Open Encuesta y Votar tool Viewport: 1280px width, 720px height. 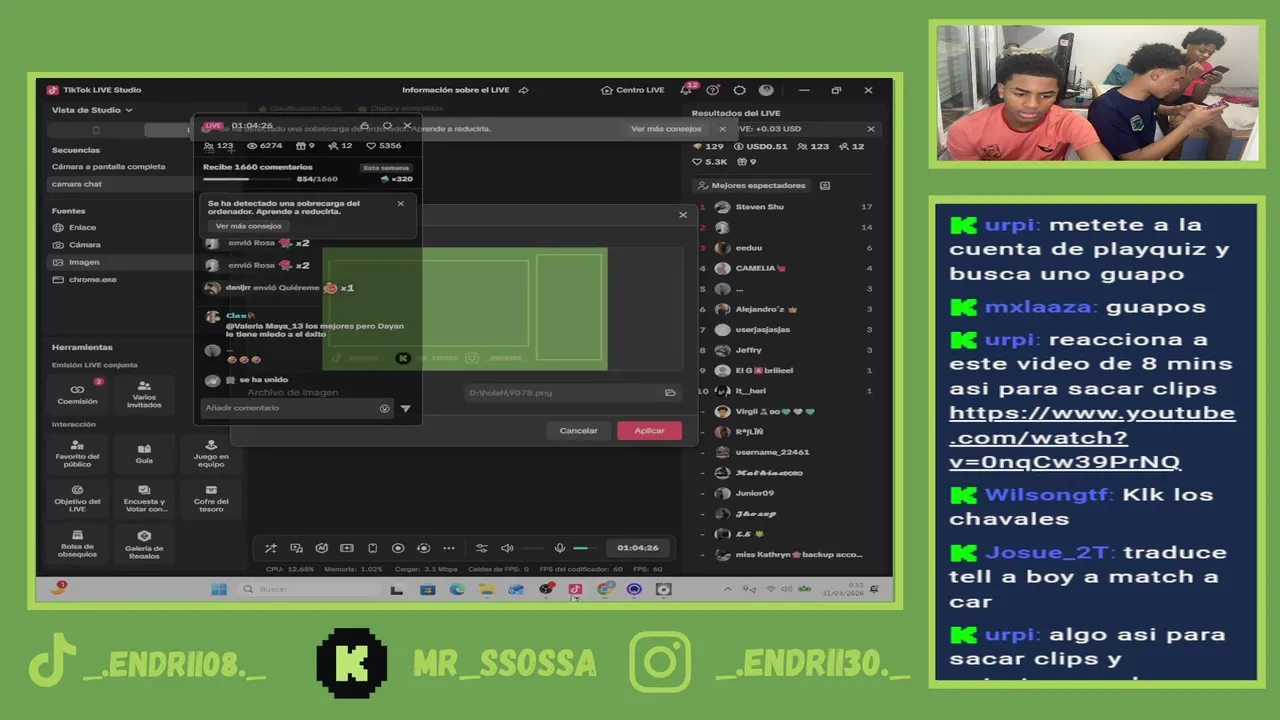pos(144,498)
